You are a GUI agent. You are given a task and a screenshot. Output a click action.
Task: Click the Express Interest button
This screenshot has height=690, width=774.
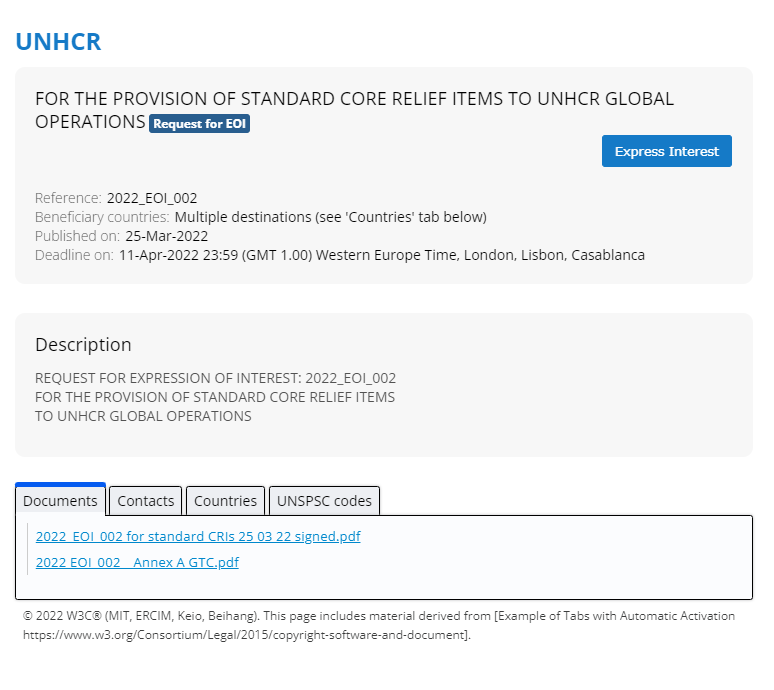666,152
